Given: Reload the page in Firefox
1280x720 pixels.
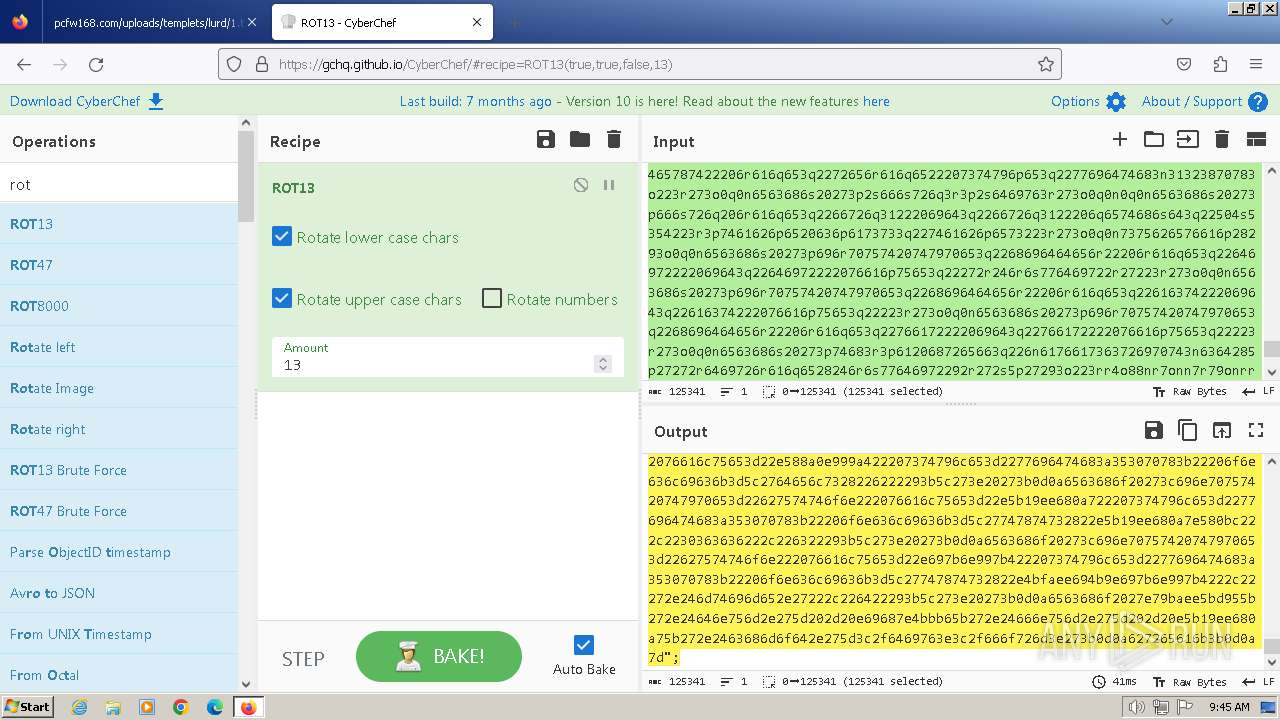Looking at the screenshot, I should [96, 64].
